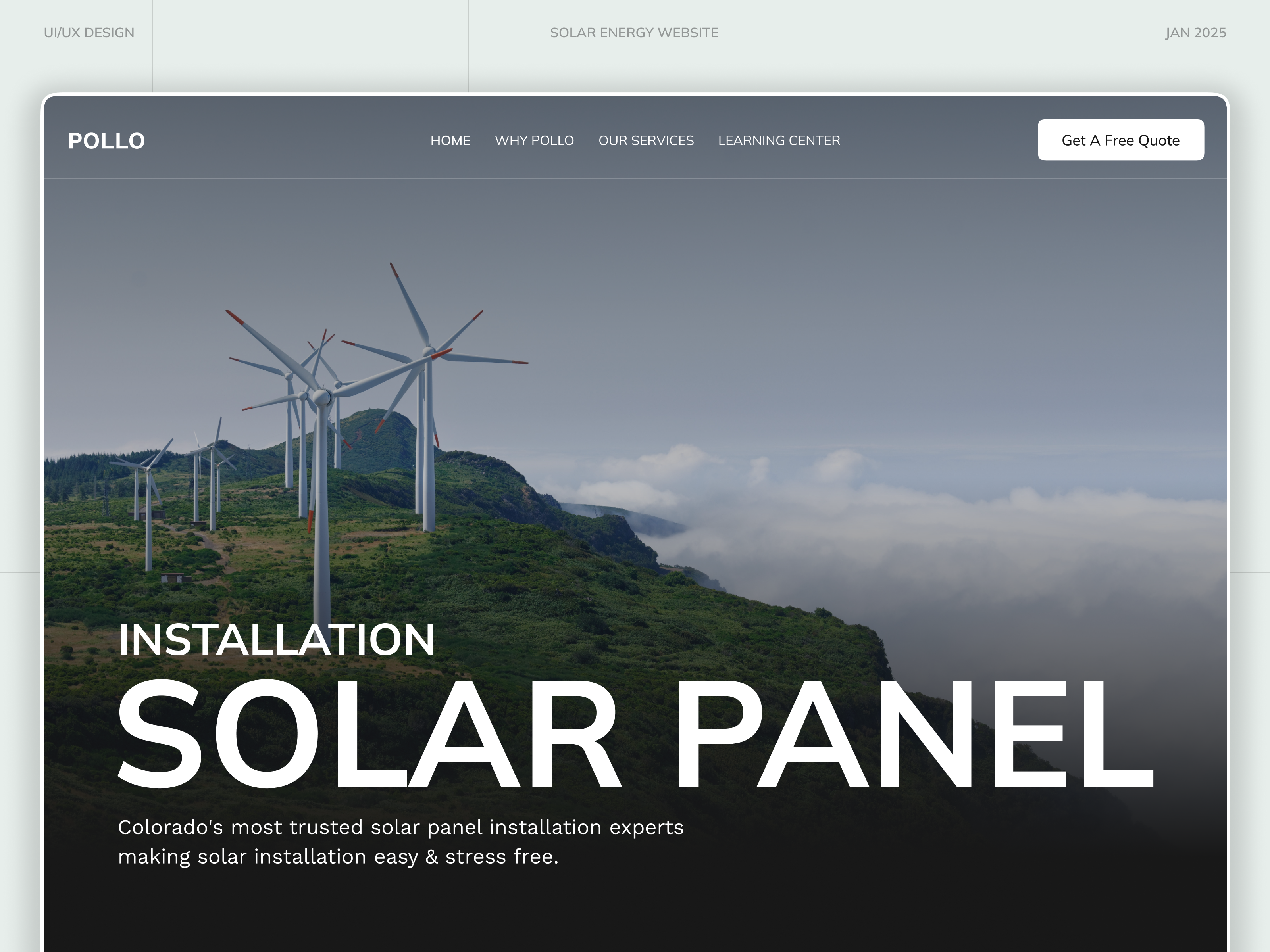
Task: Select the UI/UX DESIGN label
Action: pos(89,33)
